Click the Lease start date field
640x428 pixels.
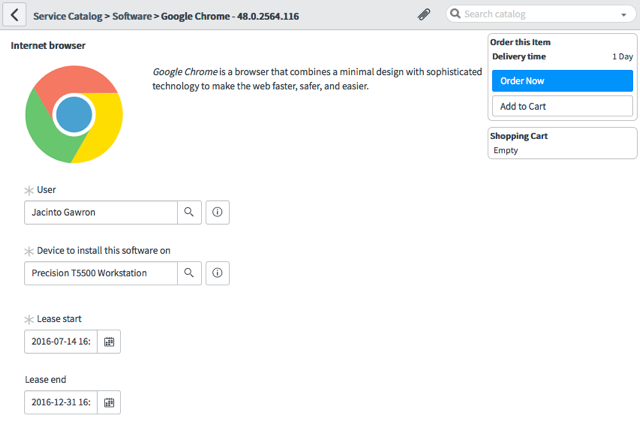point(61,342)
